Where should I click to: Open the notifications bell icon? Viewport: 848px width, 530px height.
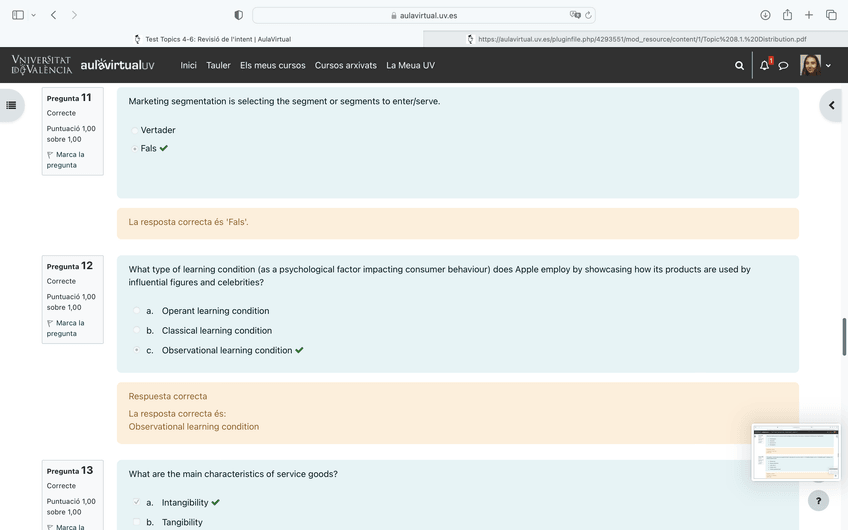pyautogui.click(x=764, y=66)
